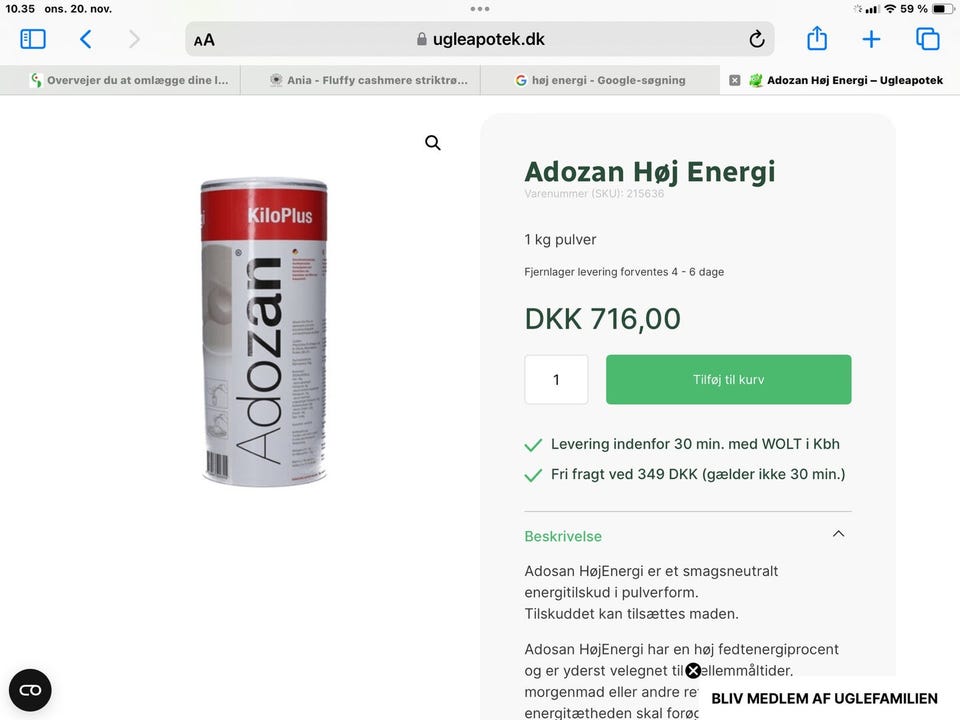Switch to the høj energi Google-søgning tab
Image resolution: width=960 pixels, height=720 pixels.
[600, 80]
